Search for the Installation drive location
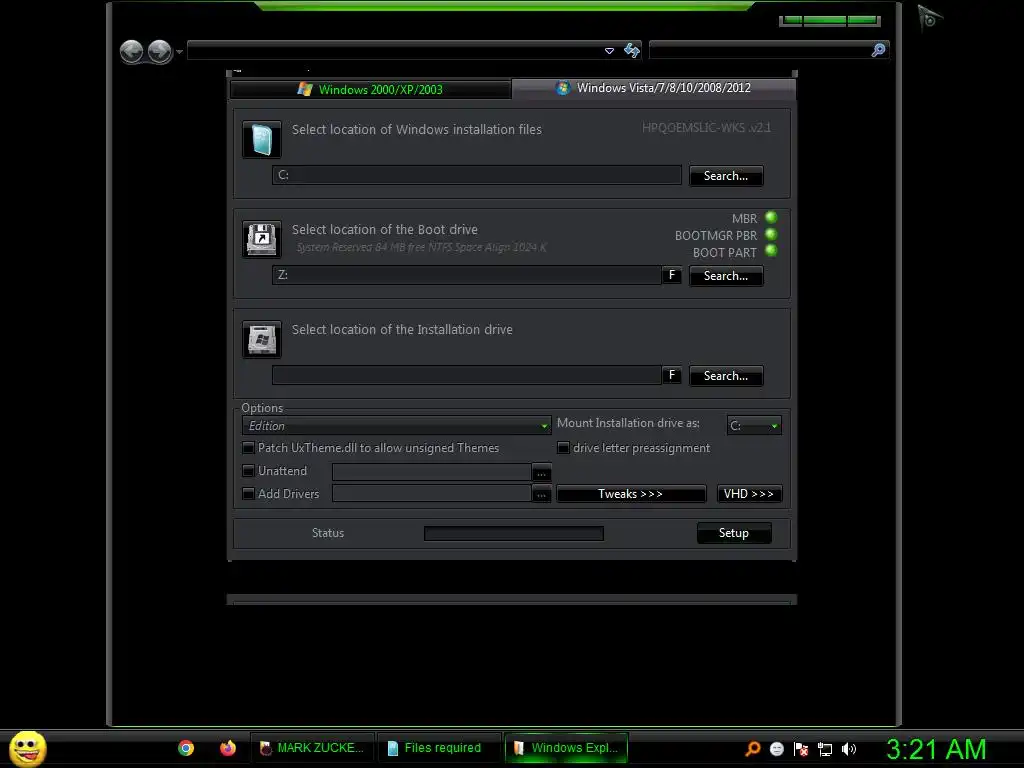Screen dimensions: 1024x768 click(726, 376)
